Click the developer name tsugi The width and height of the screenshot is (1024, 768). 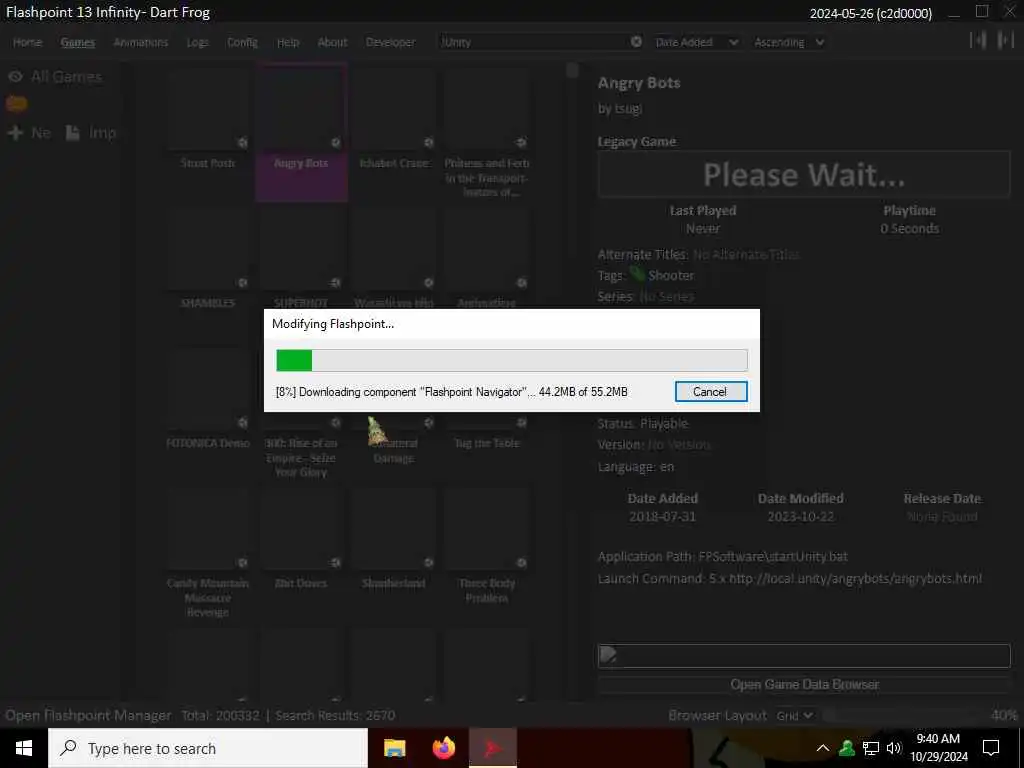(628, 109)
